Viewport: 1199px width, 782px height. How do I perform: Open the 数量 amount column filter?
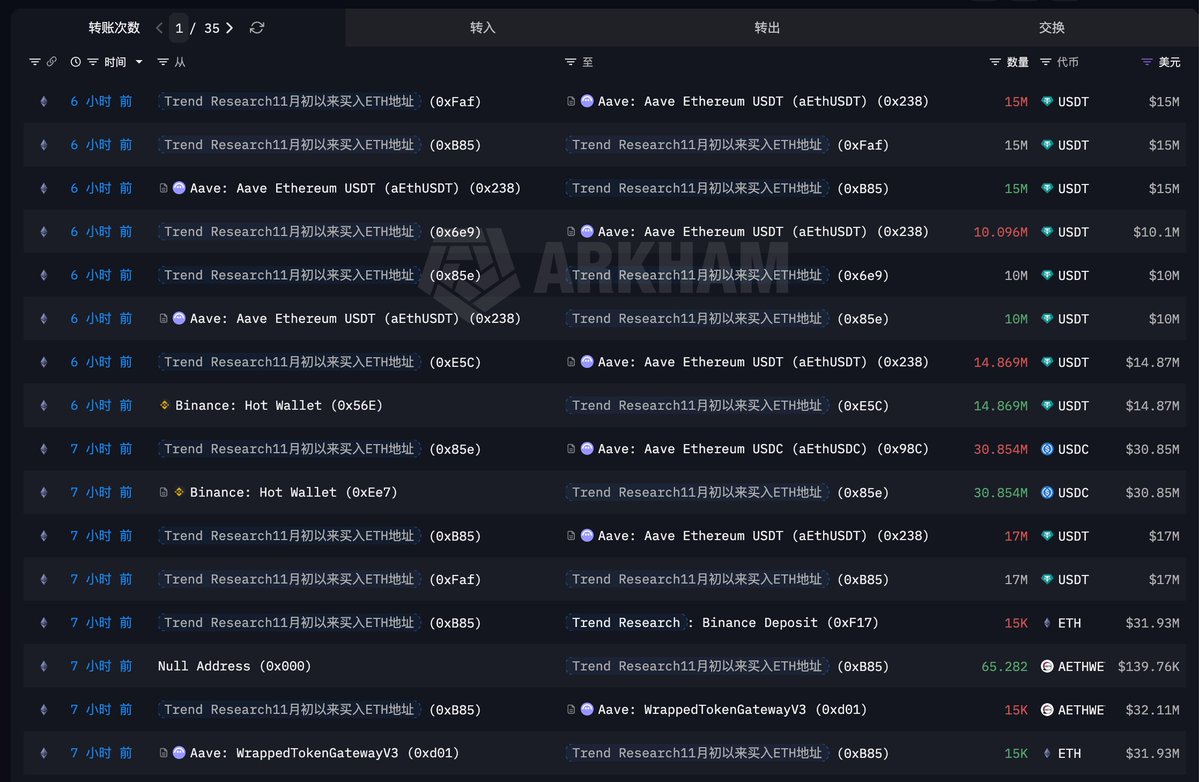point(995,62)
